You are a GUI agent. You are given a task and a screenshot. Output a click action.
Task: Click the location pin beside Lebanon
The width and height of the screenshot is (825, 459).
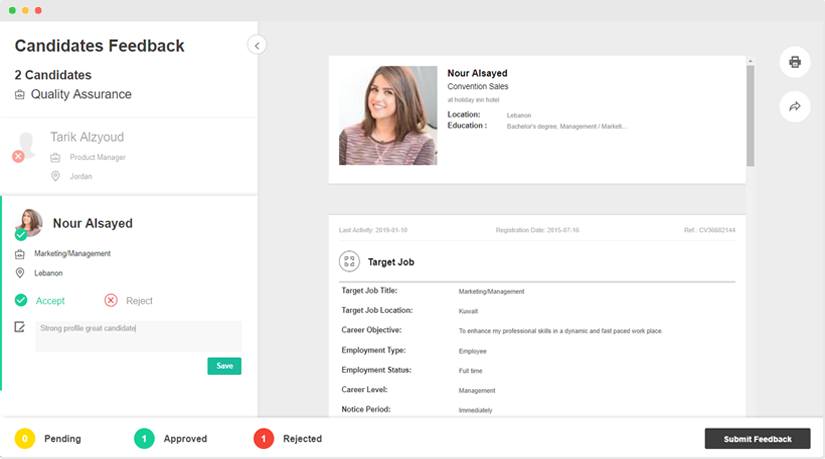(19, 273)
